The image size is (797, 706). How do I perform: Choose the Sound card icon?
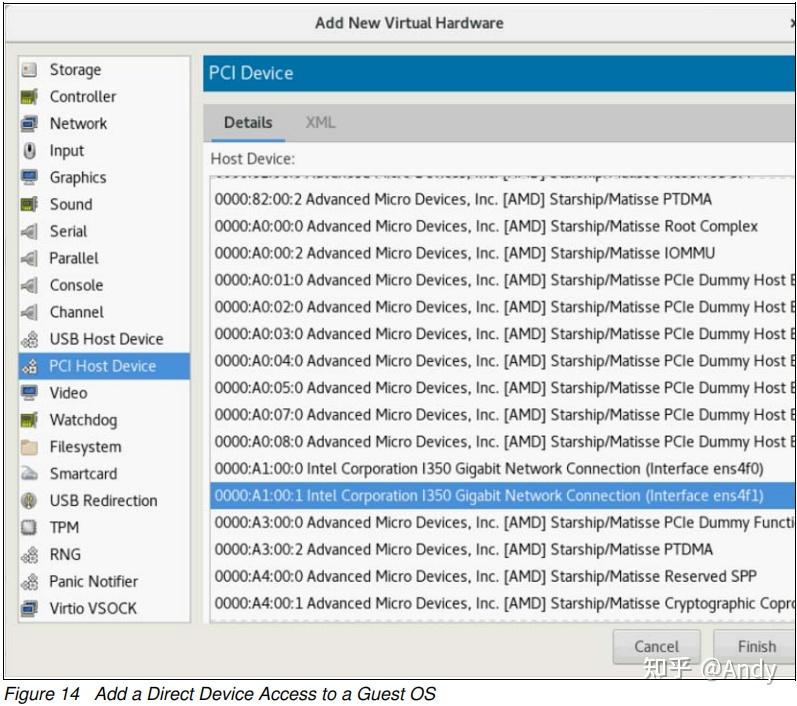[29, 204]
